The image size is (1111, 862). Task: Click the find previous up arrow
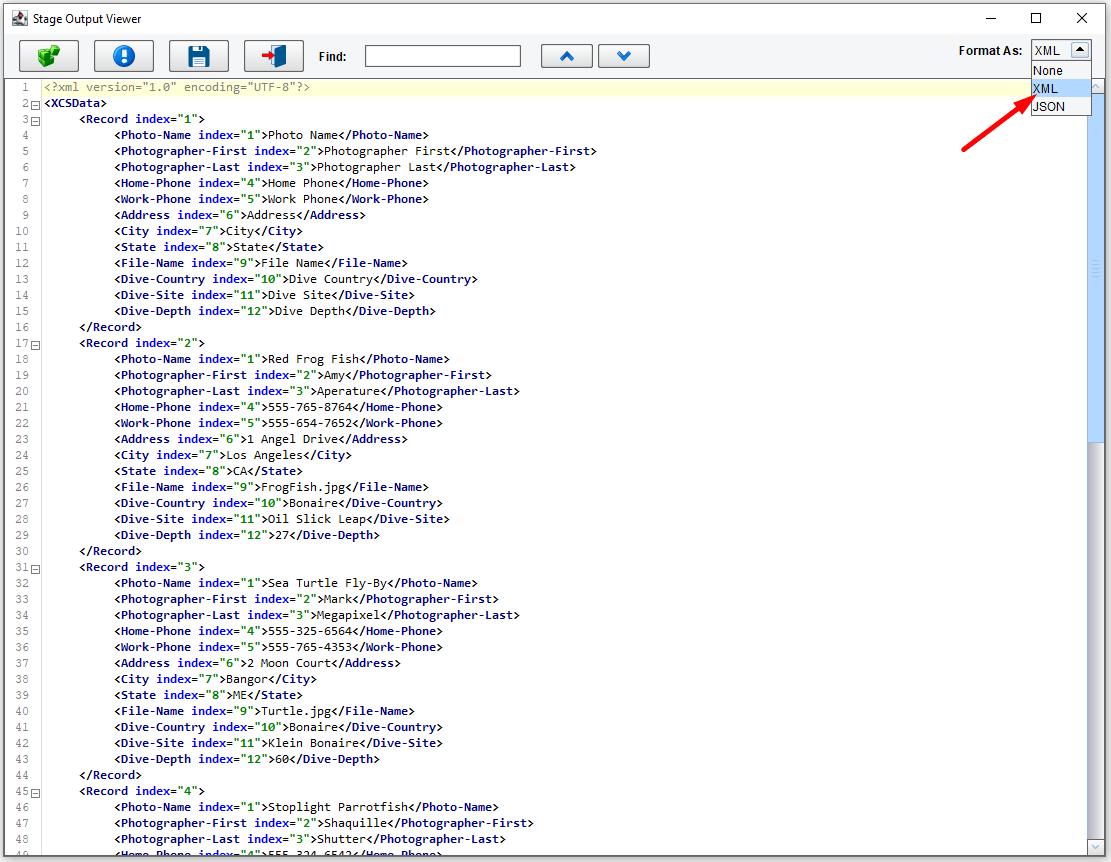[567, 56]
